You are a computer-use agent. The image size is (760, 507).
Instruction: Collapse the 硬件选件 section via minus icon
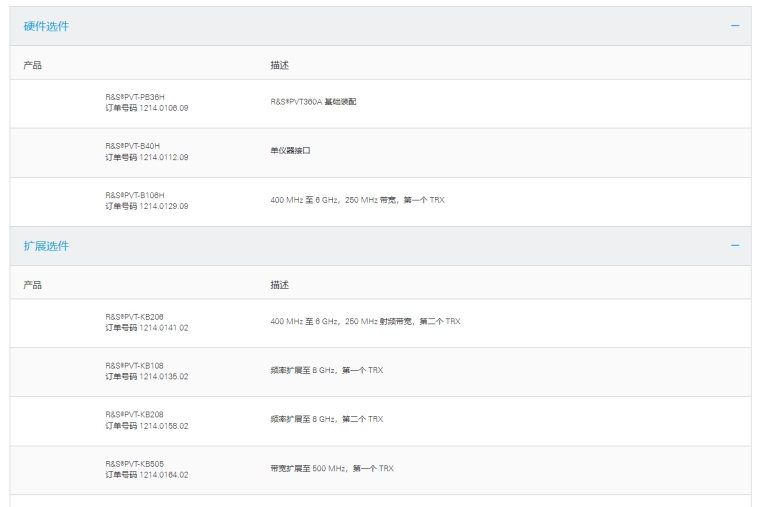tap(735, 26)
